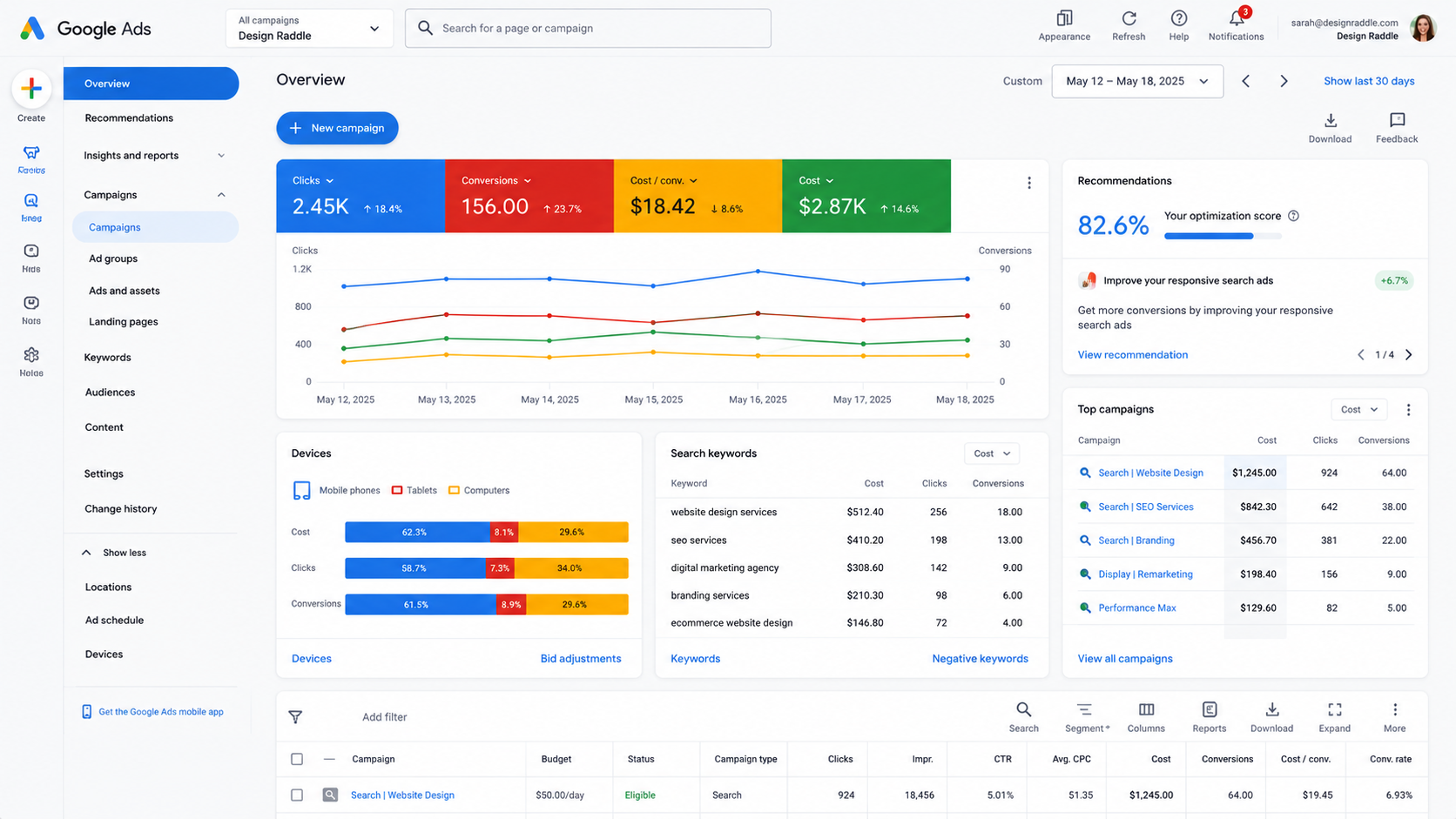Tick the select-all campaigns checkbox in header
The height and width of the screenshot is (819, 1456).
click(297, 759)
